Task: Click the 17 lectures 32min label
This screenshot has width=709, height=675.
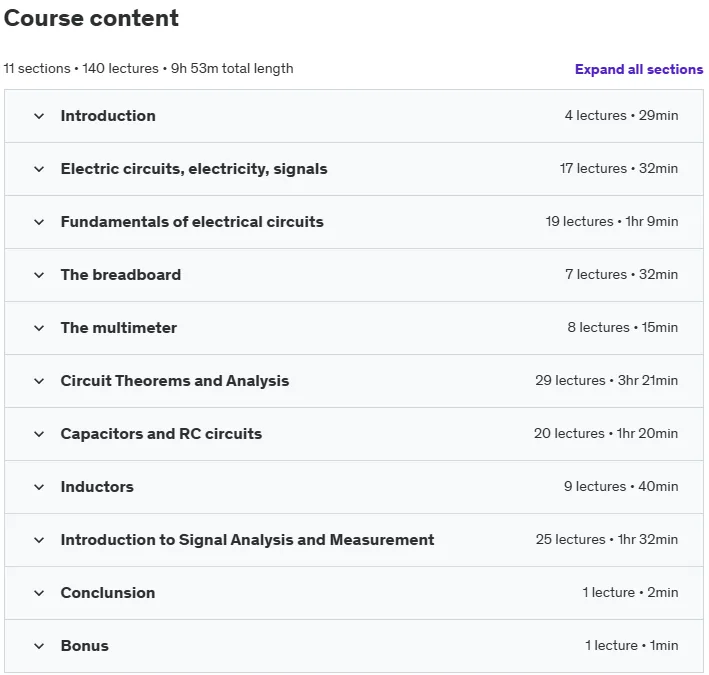Action: [619, 168]
